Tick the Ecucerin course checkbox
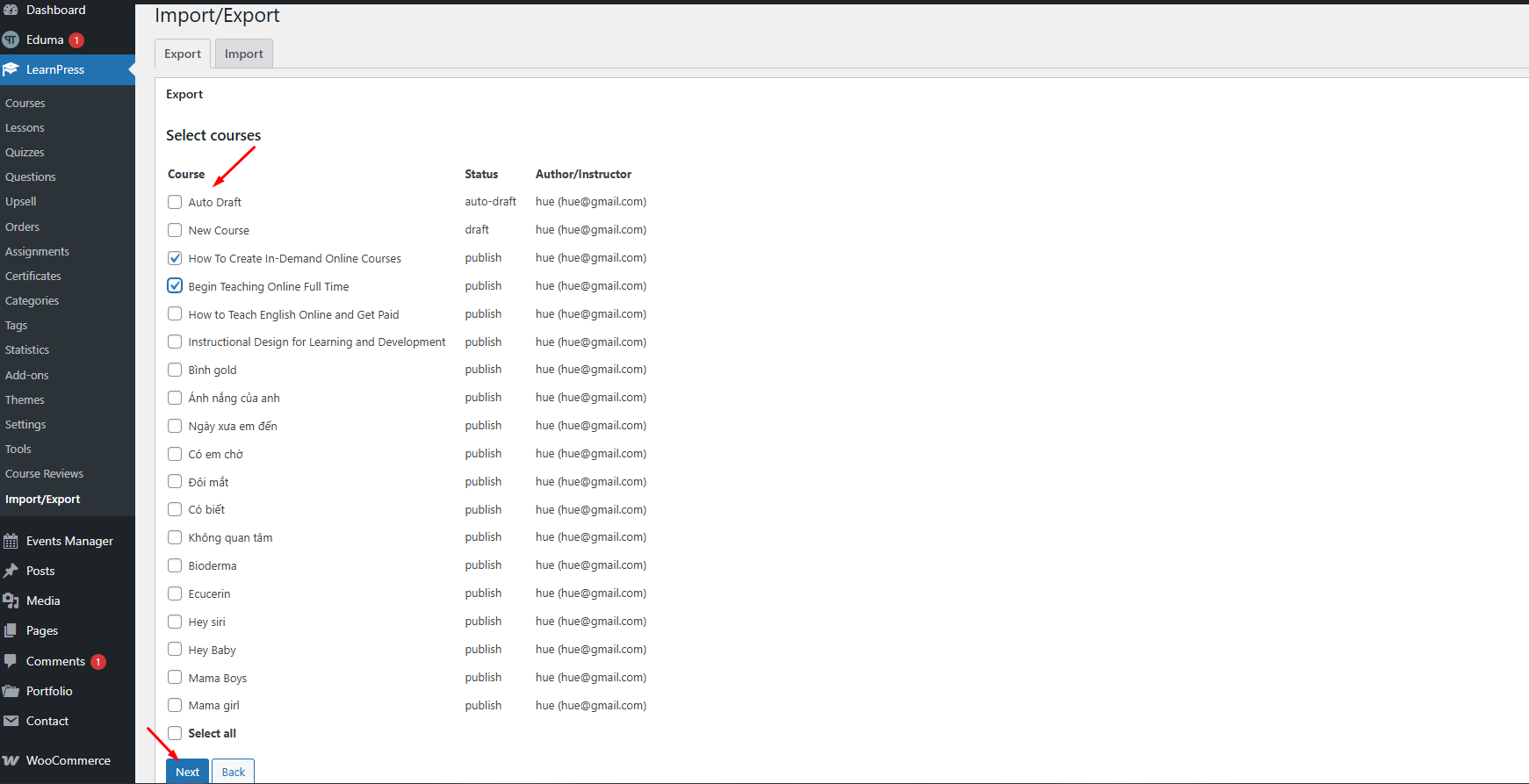The image size is (1529, 784). [175, 593]
